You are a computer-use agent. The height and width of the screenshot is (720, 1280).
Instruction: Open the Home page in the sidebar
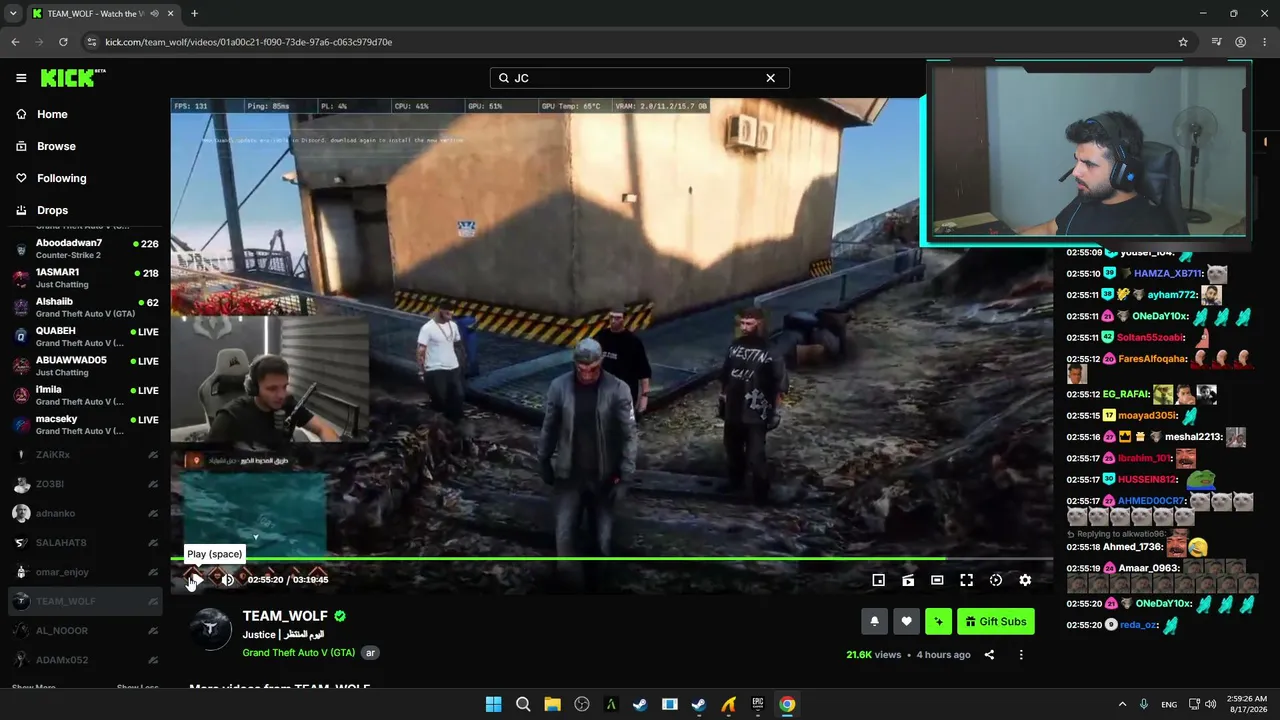click(85, 114)
